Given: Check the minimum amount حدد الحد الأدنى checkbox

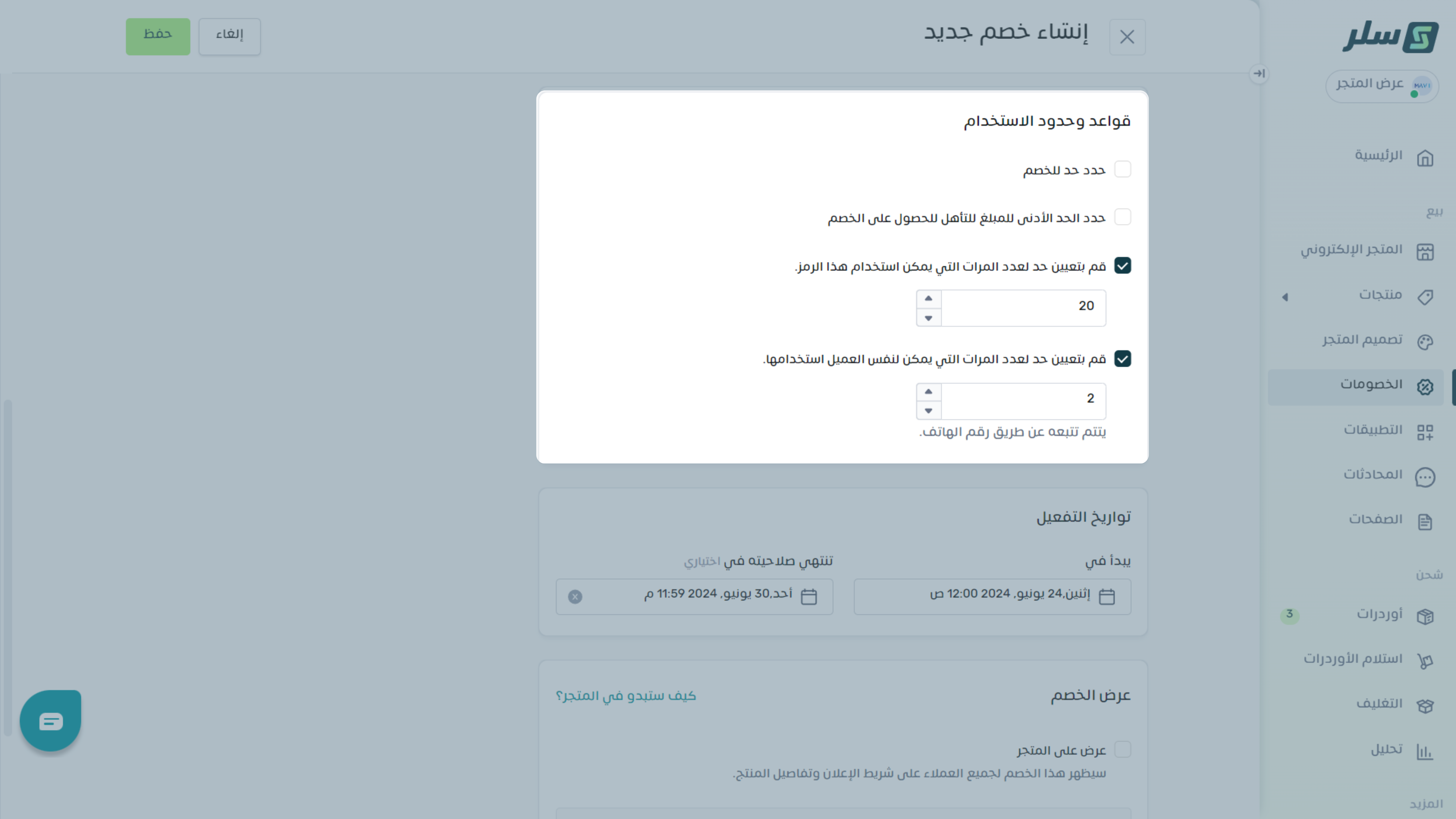Looking at the screenshot, I should (x=1123, y=217).
